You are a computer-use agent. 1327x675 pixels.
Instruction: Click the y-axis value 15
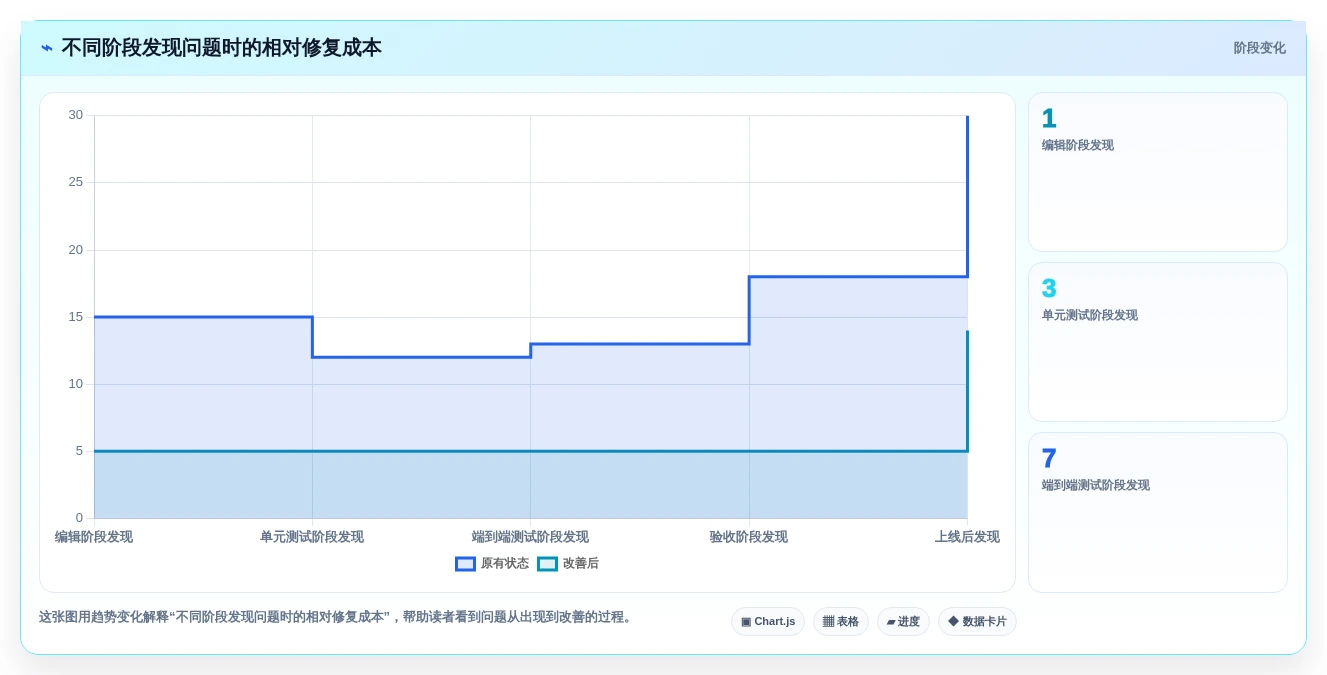click(76, 317)
